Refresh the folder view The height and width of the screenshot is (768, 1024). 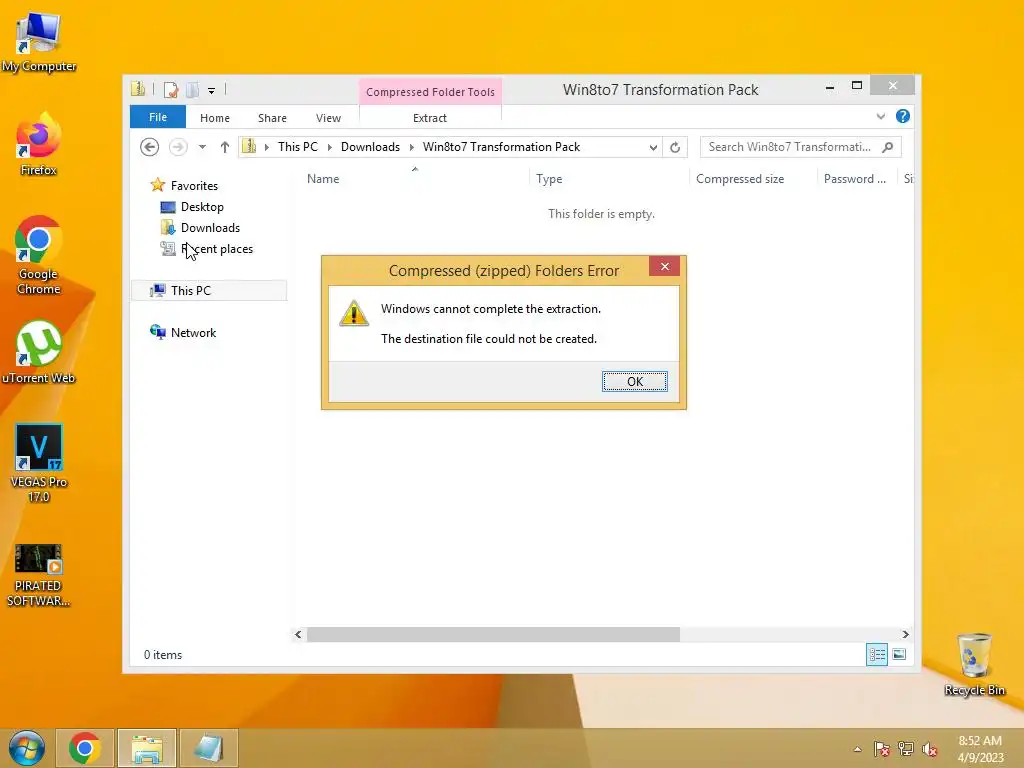pyautogui.click(x=675, y=148)
